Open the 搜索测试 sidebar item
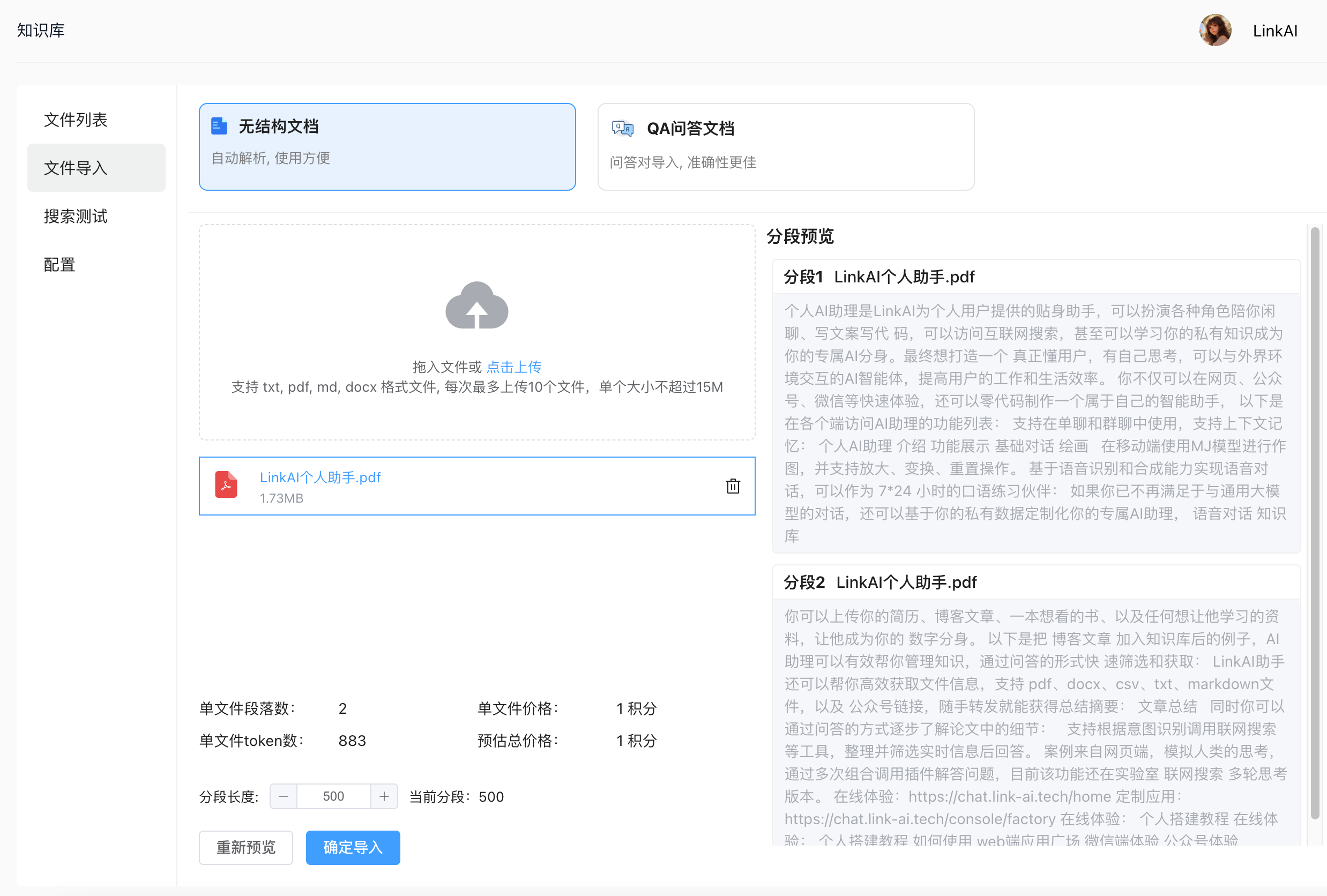The height and width of the screenshot is (896, 1327). [x=96, y=216]
